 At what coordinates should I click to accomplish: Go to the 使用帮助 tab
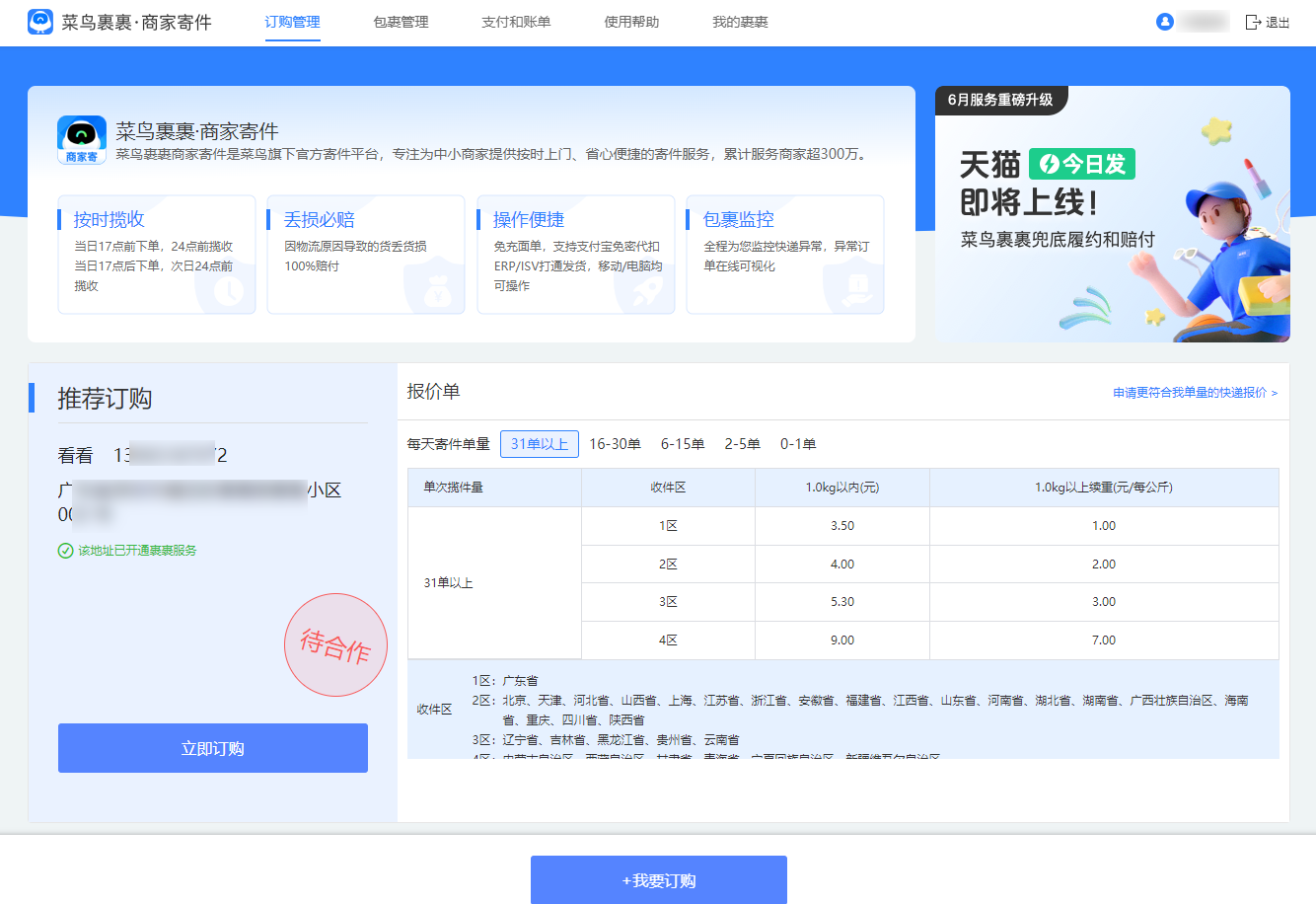(x=631, y=22)
